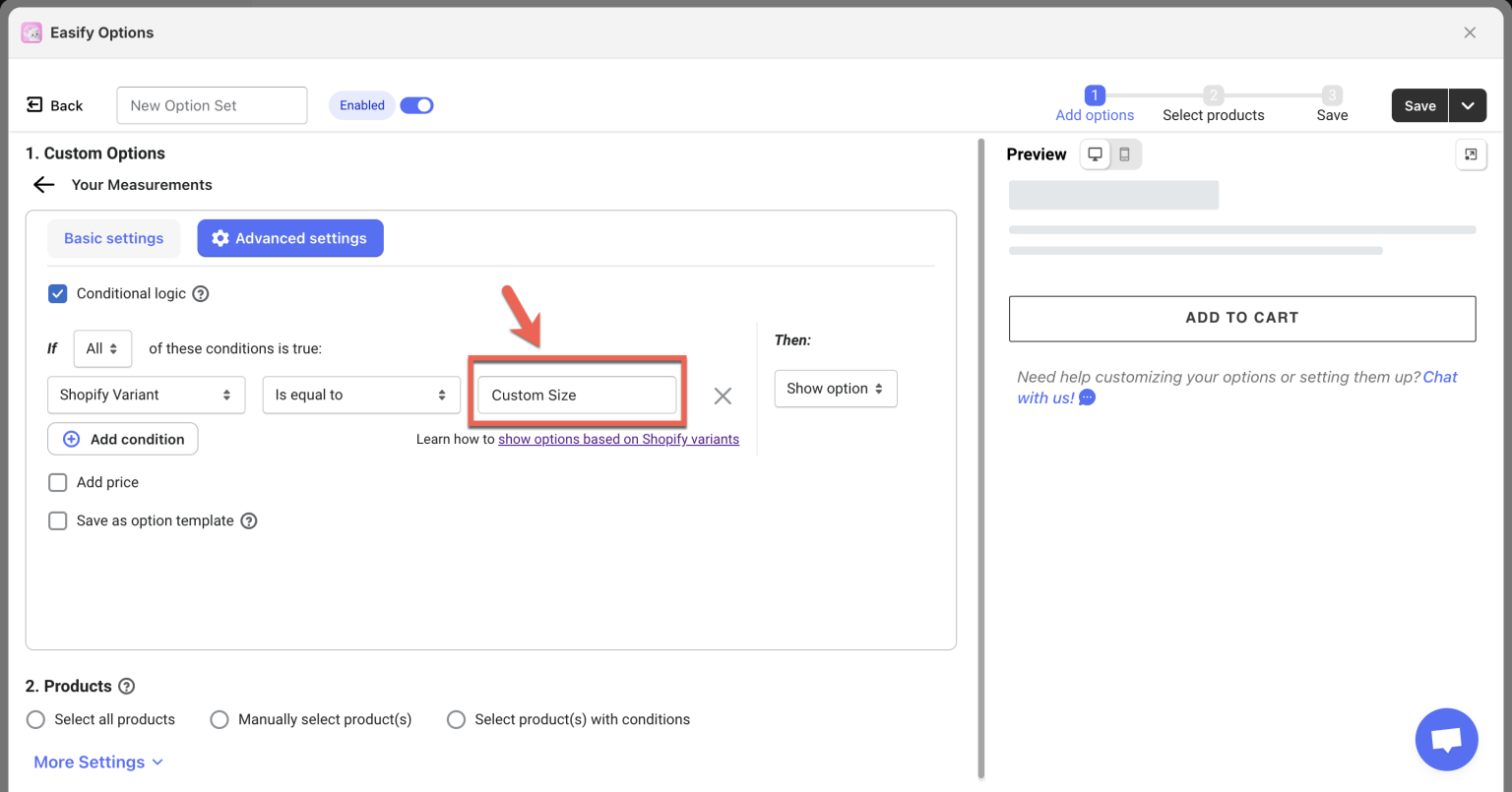Click the Easify Options app logo
Image resolution: width=1512 pixels, height=792 pixels.
point(31,31)
